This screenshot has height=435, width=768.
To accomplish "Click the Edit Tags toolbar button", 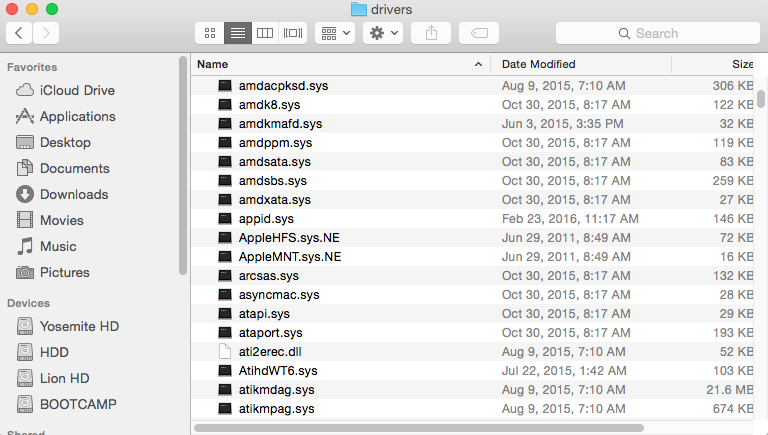I will [479, 33].
